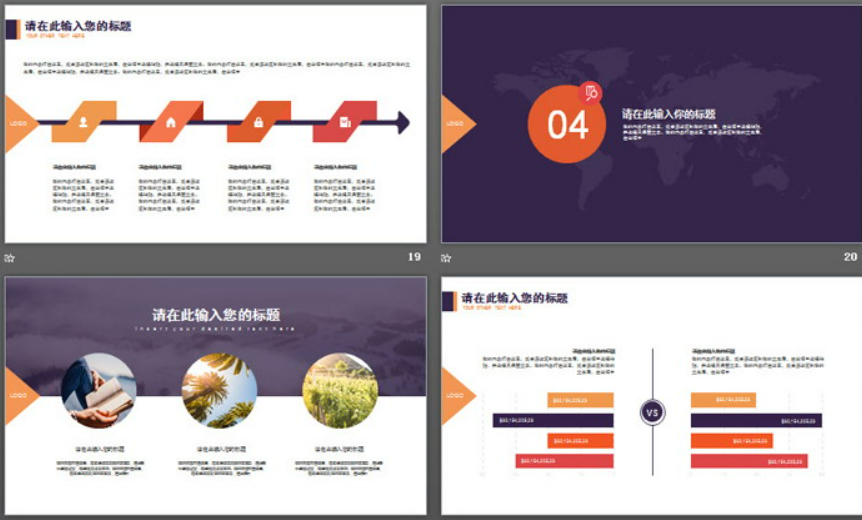Select the slide with three circular photos

216,396
